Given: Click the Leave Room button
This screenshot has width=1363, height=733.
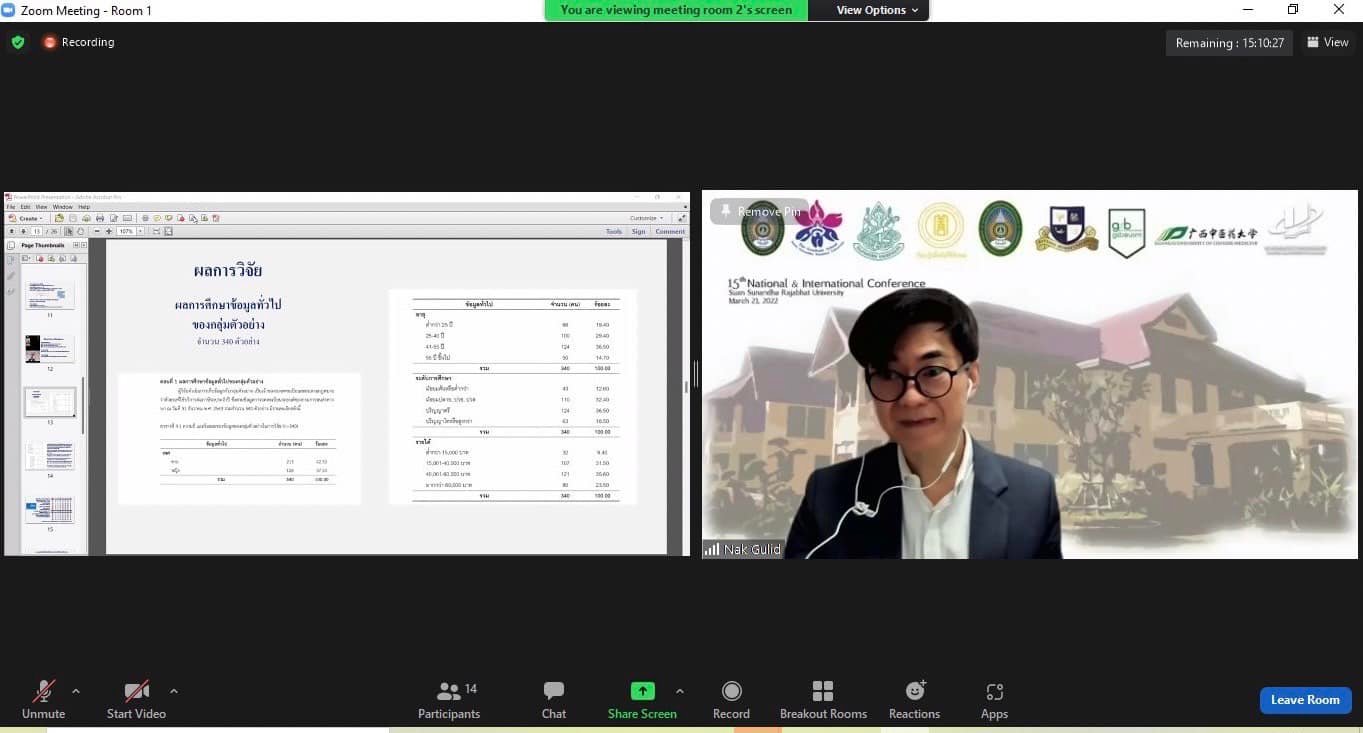Looking at the screenshot, I should tap(1305, 700).
